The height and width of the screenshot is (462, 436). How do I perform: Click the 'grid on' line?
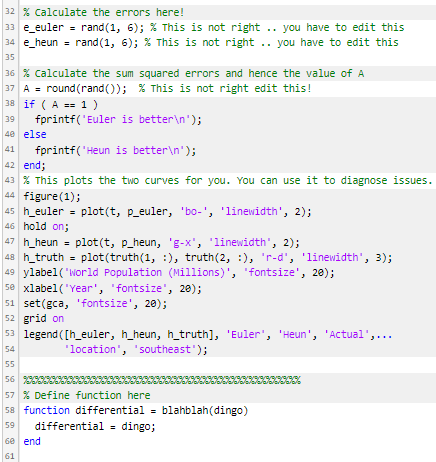click(43, 319)
